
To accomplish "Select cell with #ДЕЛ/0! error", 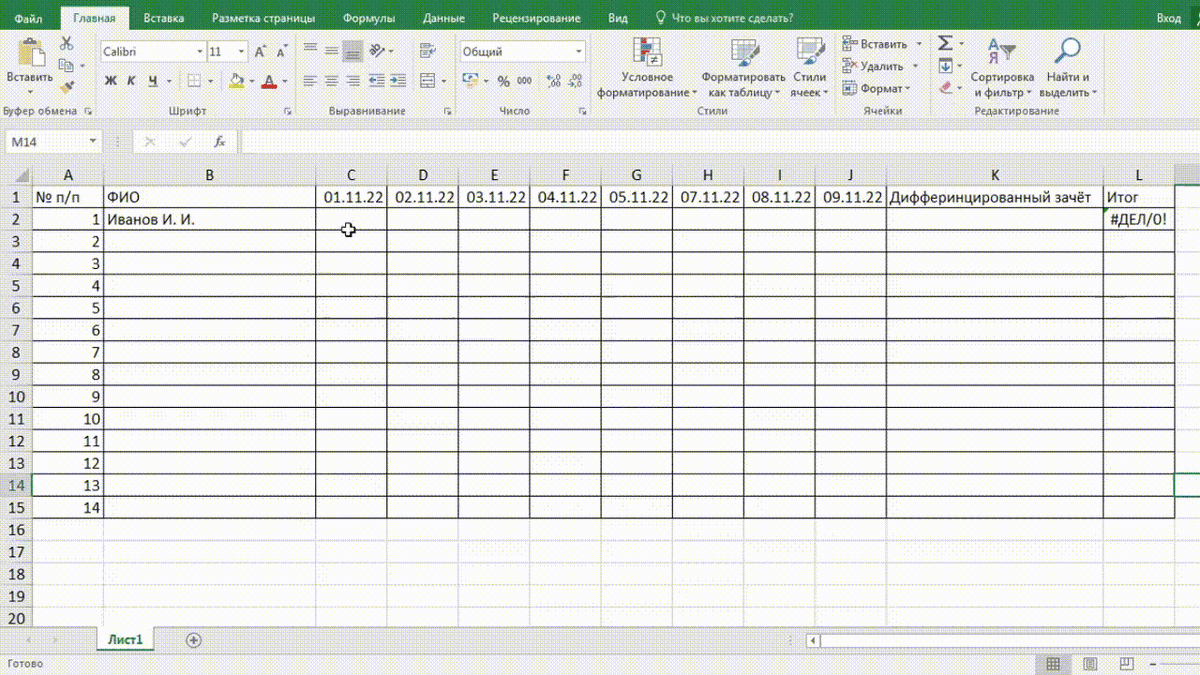I will [1138, 219].
